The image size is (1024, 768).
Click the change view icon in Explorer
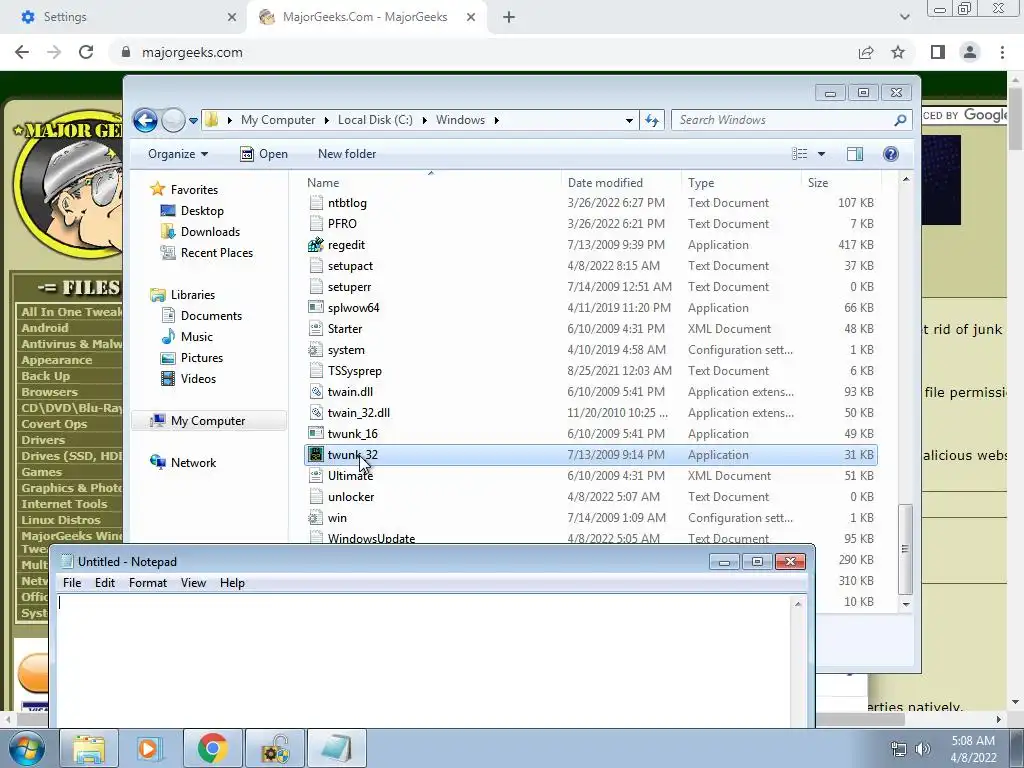pos(800,154)
